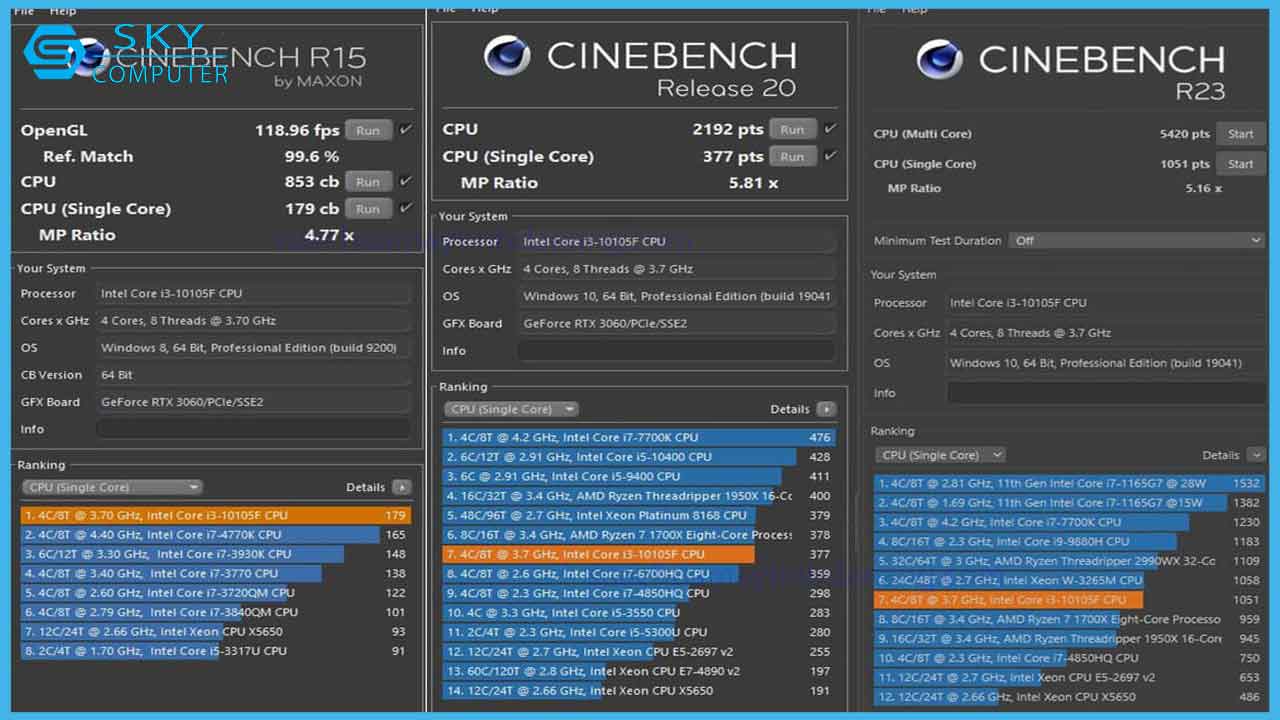The image size is (1280, 720).
Task: Start the CPU (Multi Core) test in R23
Action: click(x=1240, y=133)
